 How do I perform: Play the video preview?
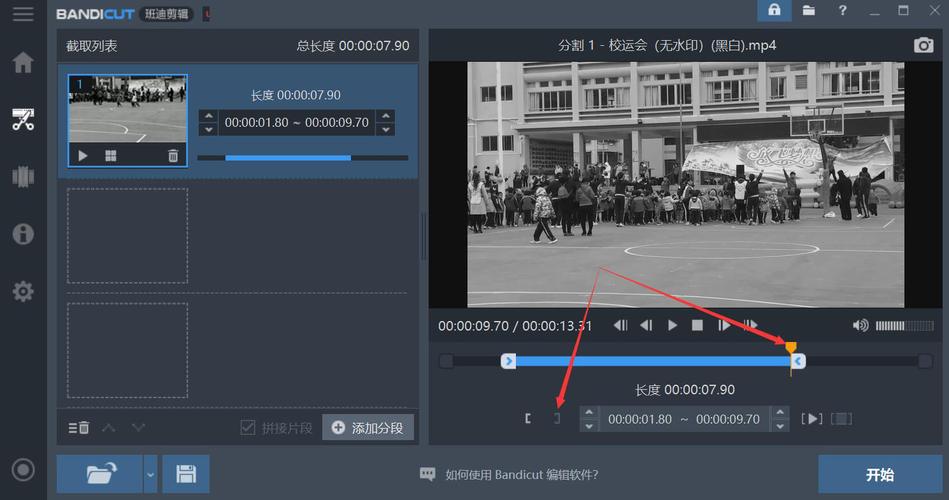click(672, 326)
